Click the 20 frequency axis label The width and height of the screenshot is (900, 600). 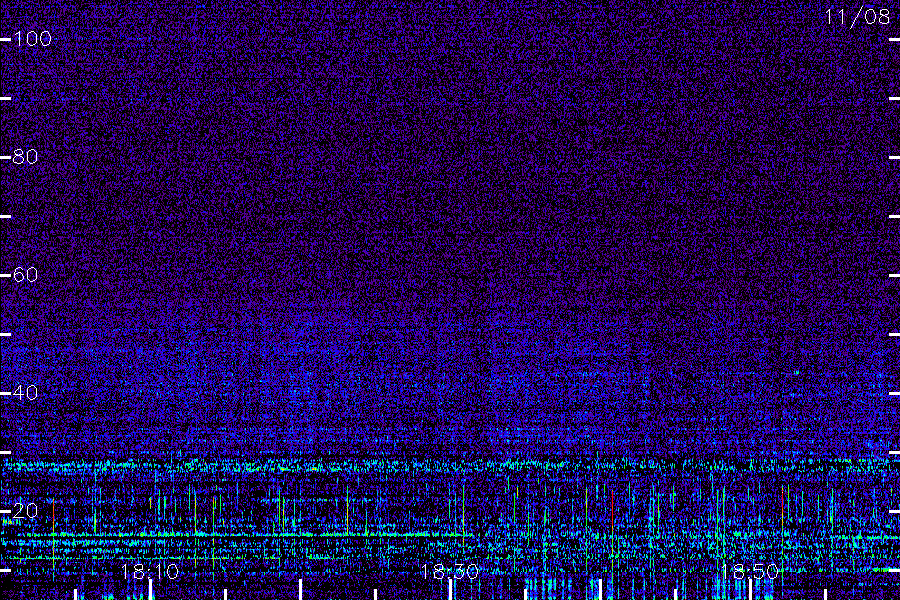(25, 510)
